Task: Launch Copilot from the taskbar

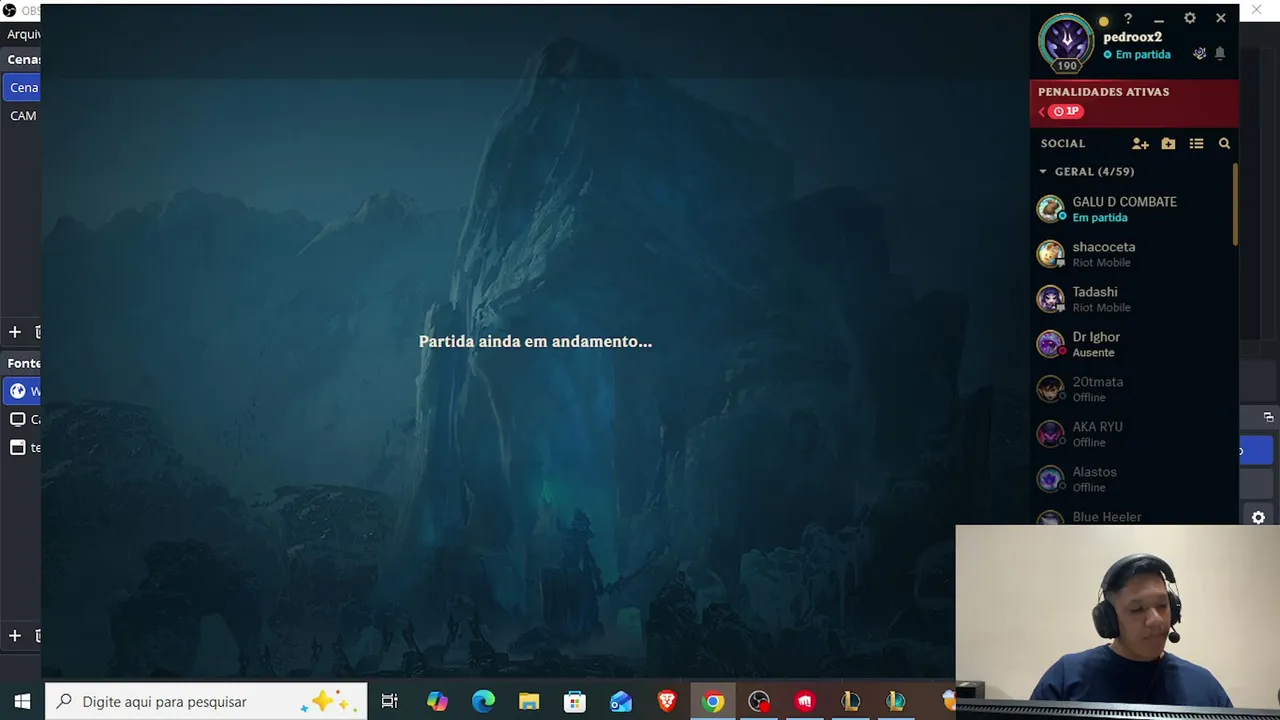Action: coord(437,702)
